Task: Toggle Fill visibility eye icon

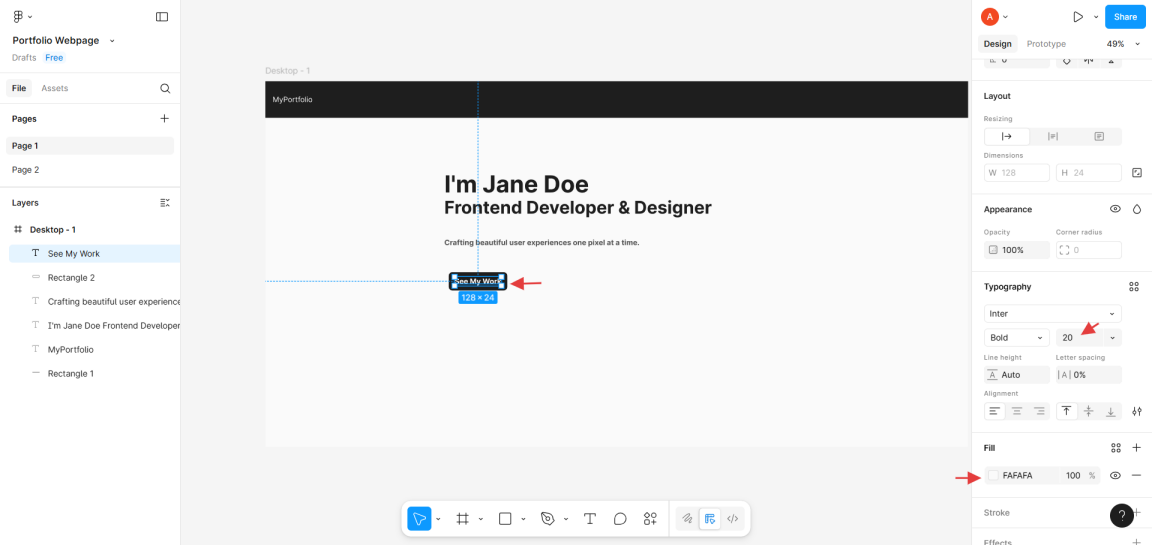Action: pos(1115,476)
